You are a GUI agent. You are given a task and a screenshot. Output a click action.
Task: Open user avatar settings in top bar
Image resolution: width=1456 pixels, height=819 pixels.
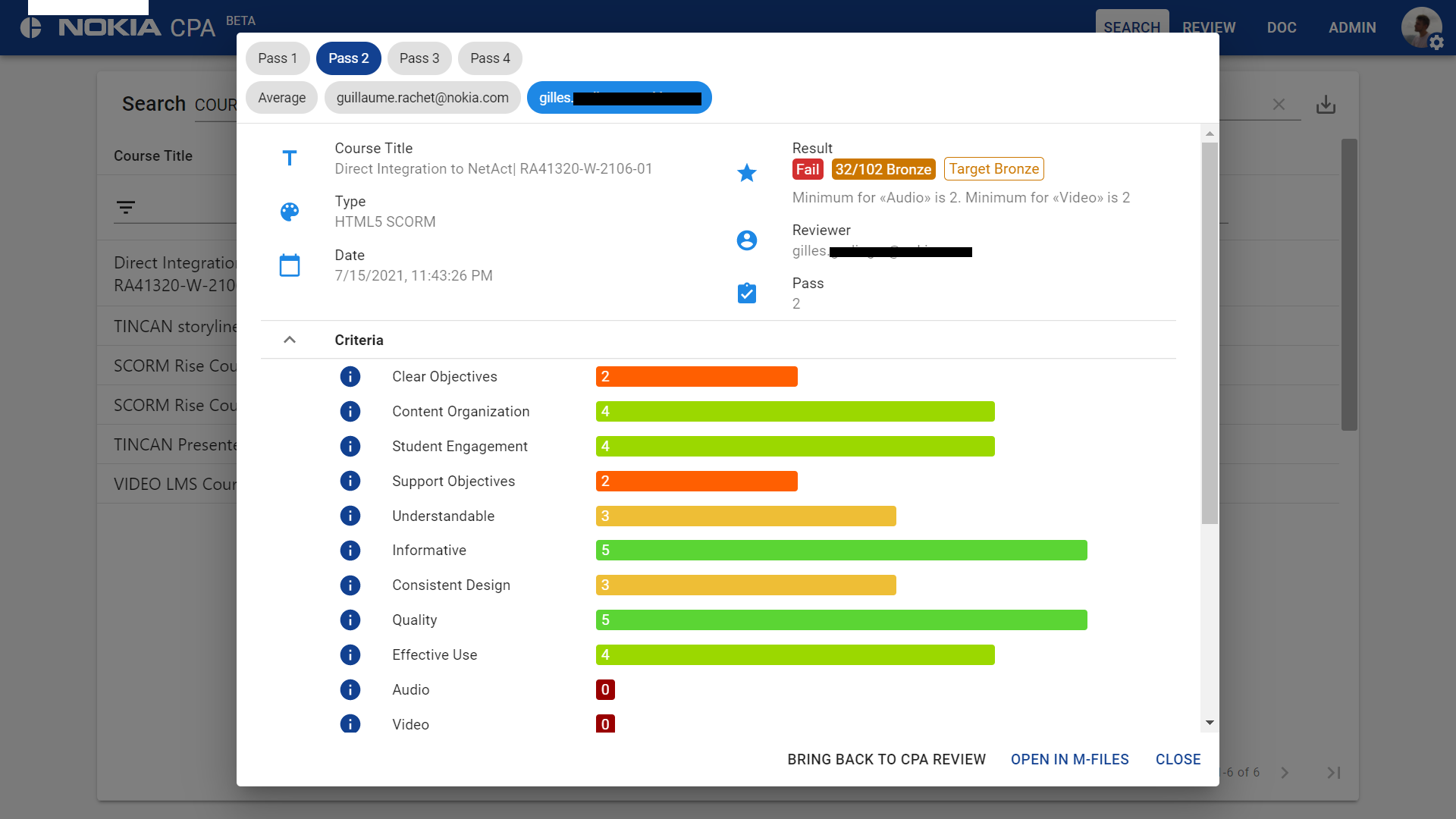[1420, 28]
